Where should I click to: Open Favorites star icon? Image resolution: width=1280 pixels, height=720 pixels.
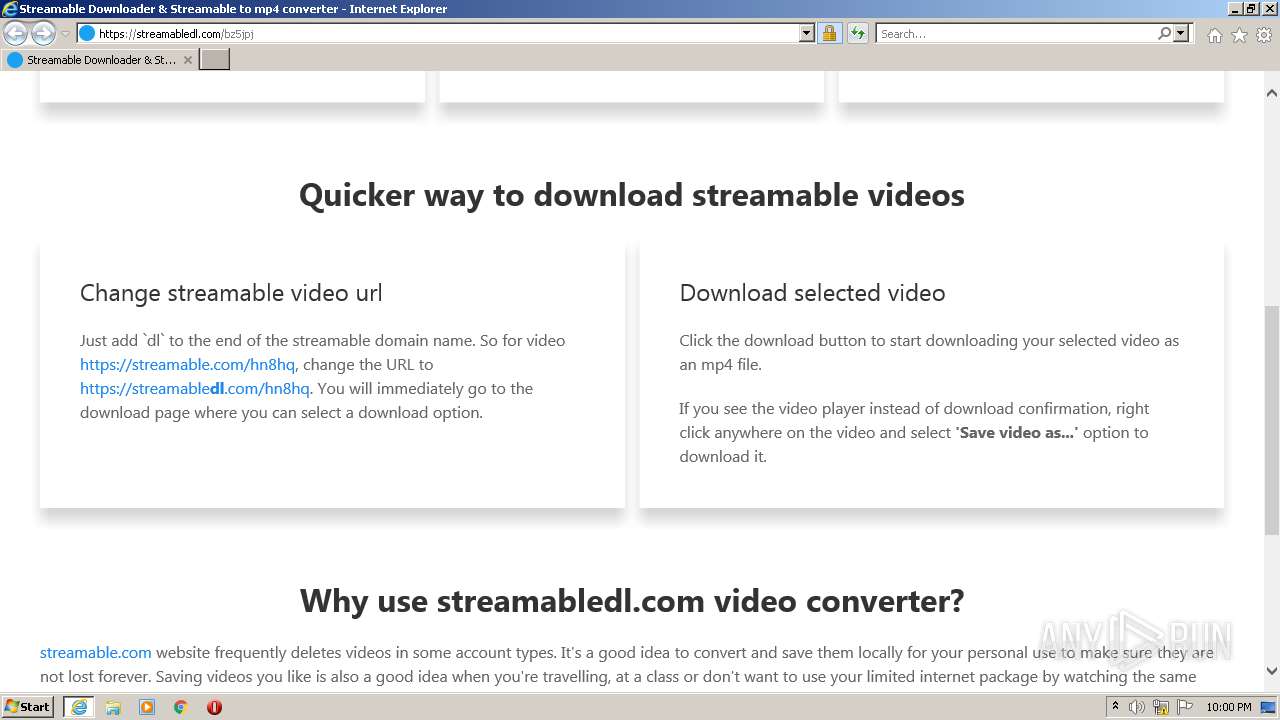tap(1239, 35)
